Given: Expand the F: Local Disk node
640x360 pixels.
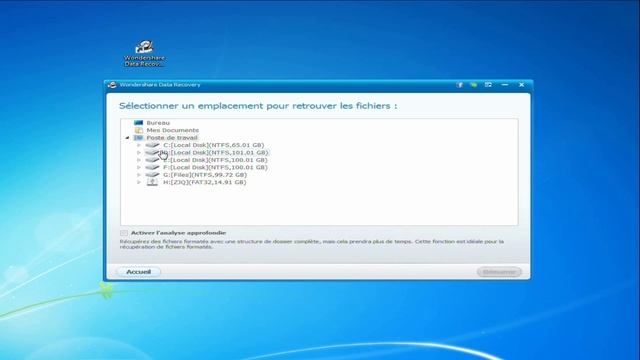Looking at the screenshot, I should [139, 167].
